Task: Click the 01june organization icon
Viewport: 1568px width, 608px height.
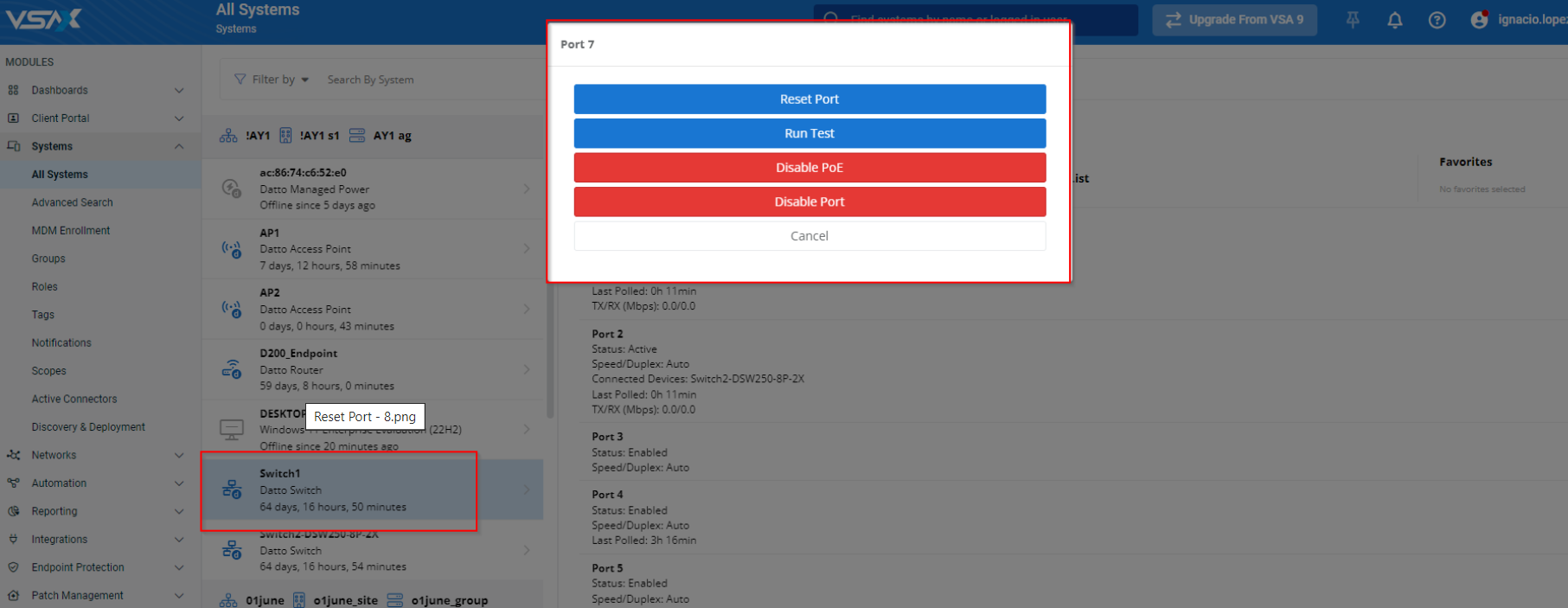Action: (228, 600)
